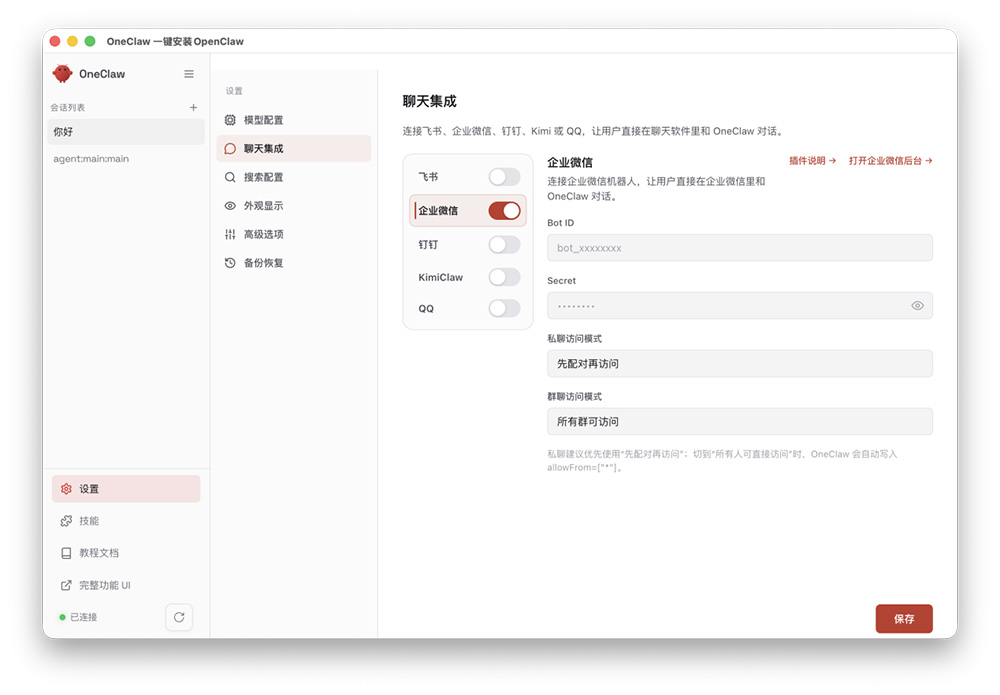Click the refresh icon next to 已连接
1000x695 pixels.
179,617
